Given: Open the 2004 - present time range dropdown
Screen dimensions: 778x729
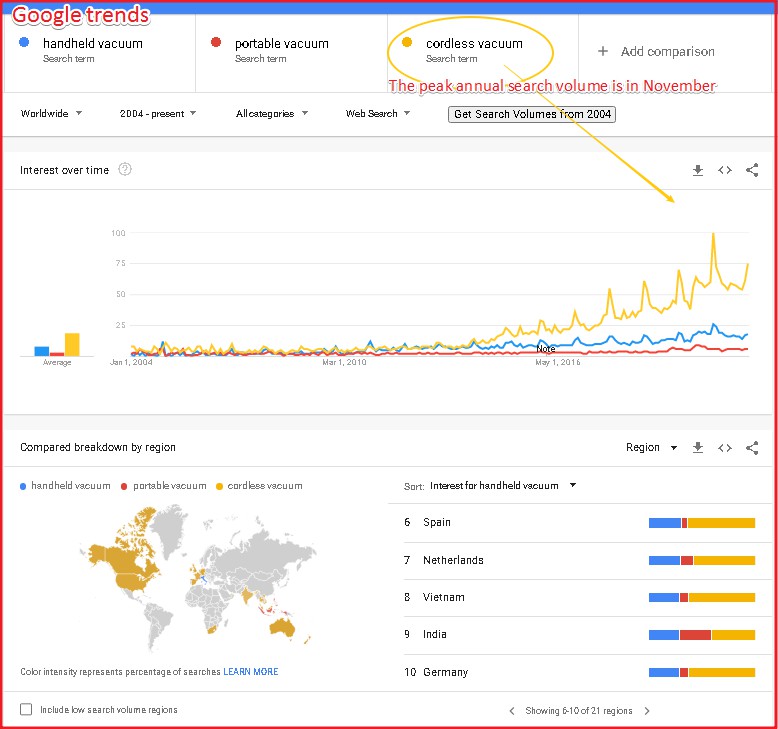Looking at the screenshot, I should coord(158,114).
